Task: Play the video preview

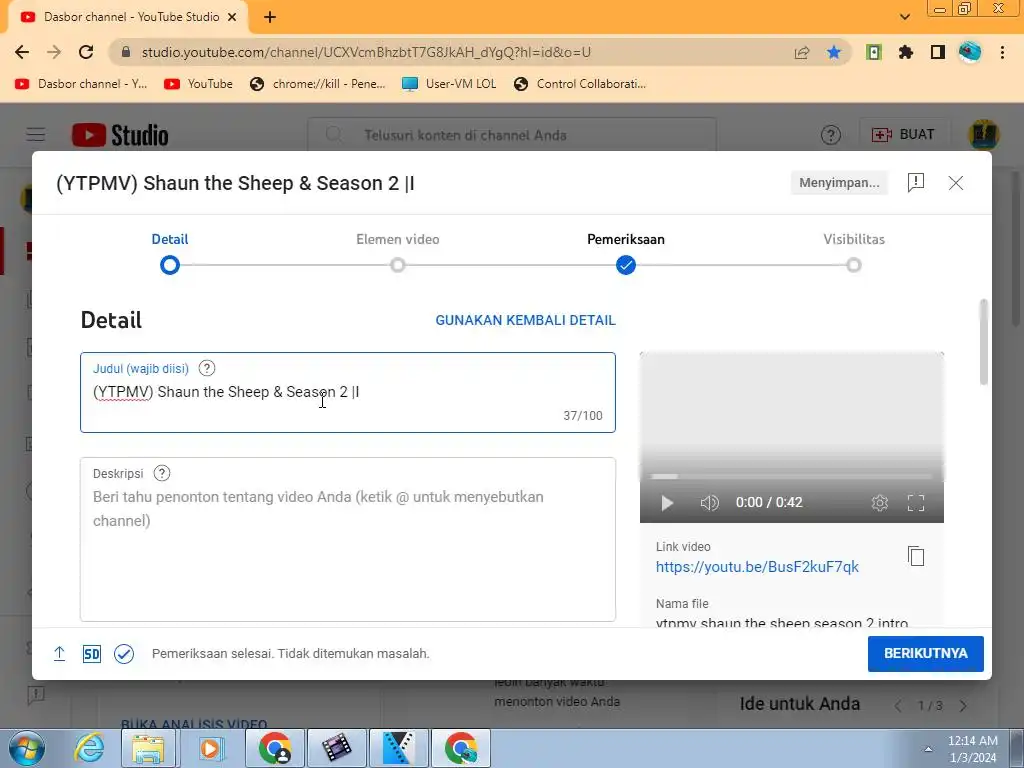Action: click(x=667, y=503)
